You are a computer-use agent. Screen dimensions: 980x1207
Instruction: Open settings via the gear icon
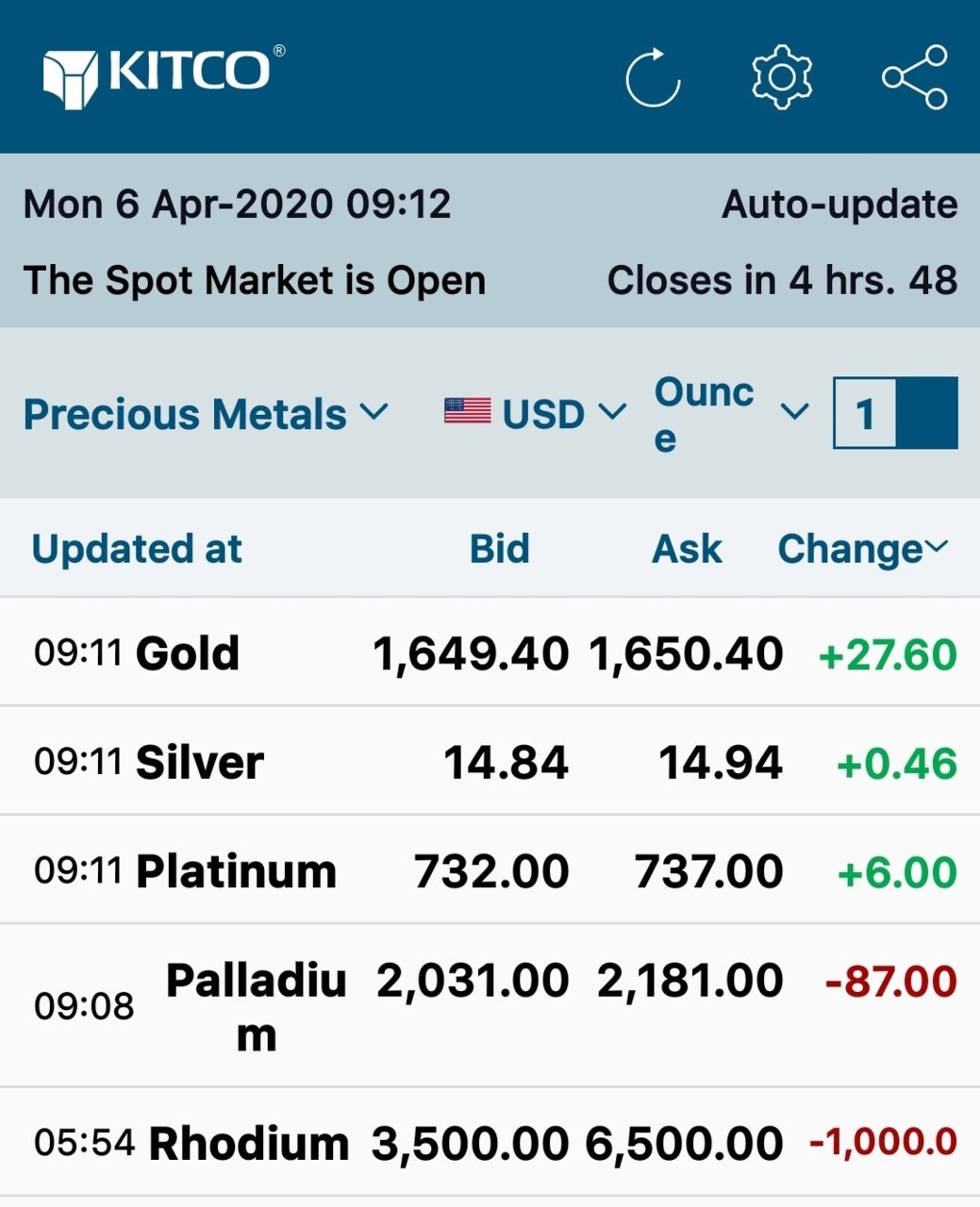[782, 76]
